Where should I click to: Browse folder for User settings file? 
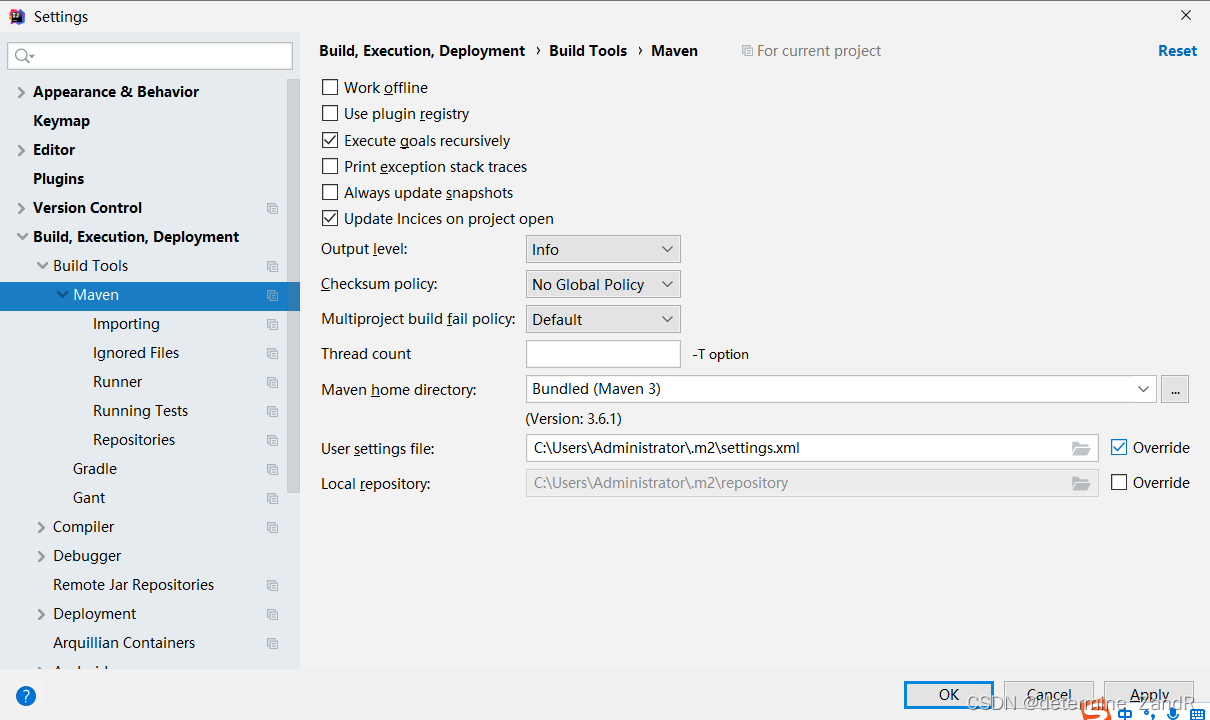pos(1081,448)
